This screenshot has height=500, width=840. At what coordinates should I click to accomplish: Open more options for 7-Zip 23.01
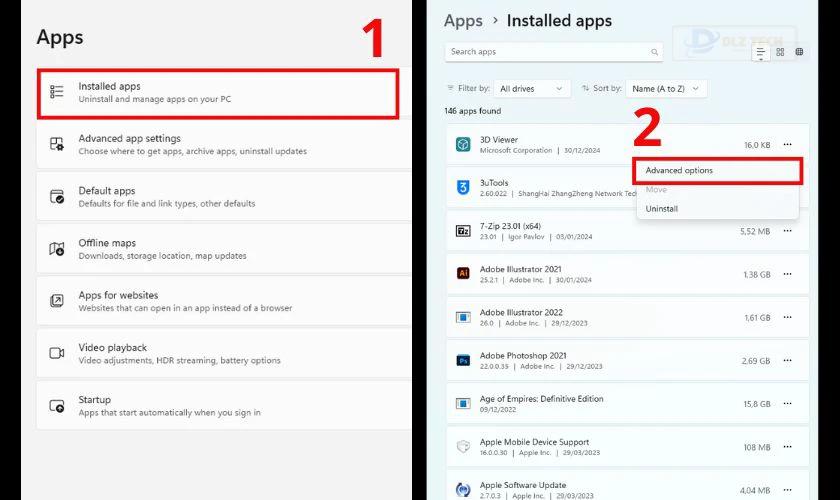(x=788, y=231)
